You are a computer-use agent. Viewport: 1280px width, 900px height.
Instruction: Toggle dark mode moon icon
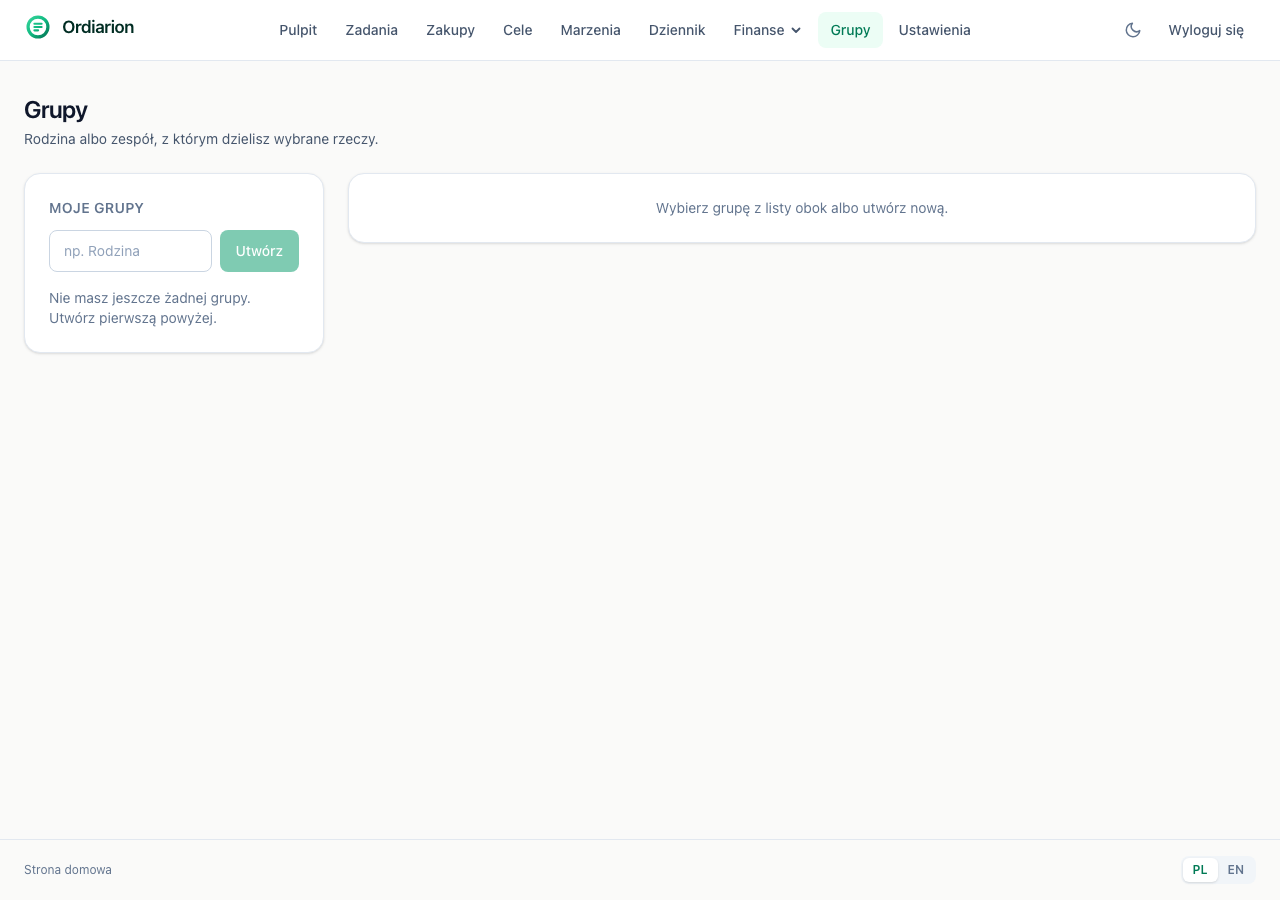click(x=1133, y=30)
